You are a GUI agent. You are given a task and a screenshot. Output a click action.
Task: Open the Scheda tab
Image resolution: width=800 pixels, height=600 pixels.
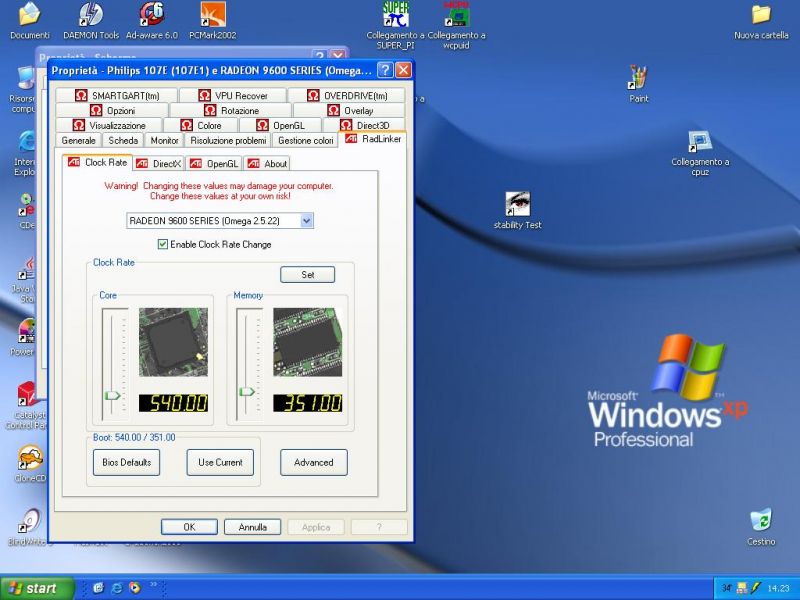click(123, 140)
